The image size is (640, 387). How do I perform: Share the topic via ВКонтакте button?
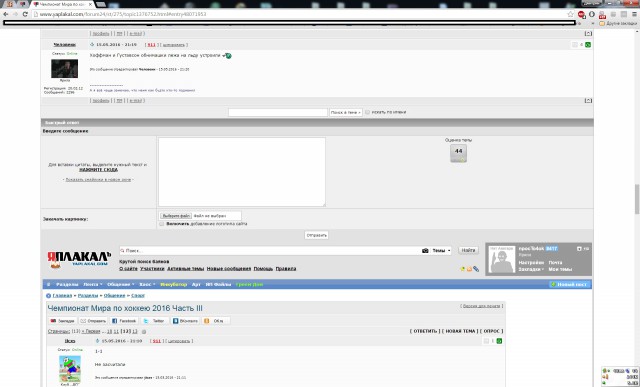coord(185,321)
